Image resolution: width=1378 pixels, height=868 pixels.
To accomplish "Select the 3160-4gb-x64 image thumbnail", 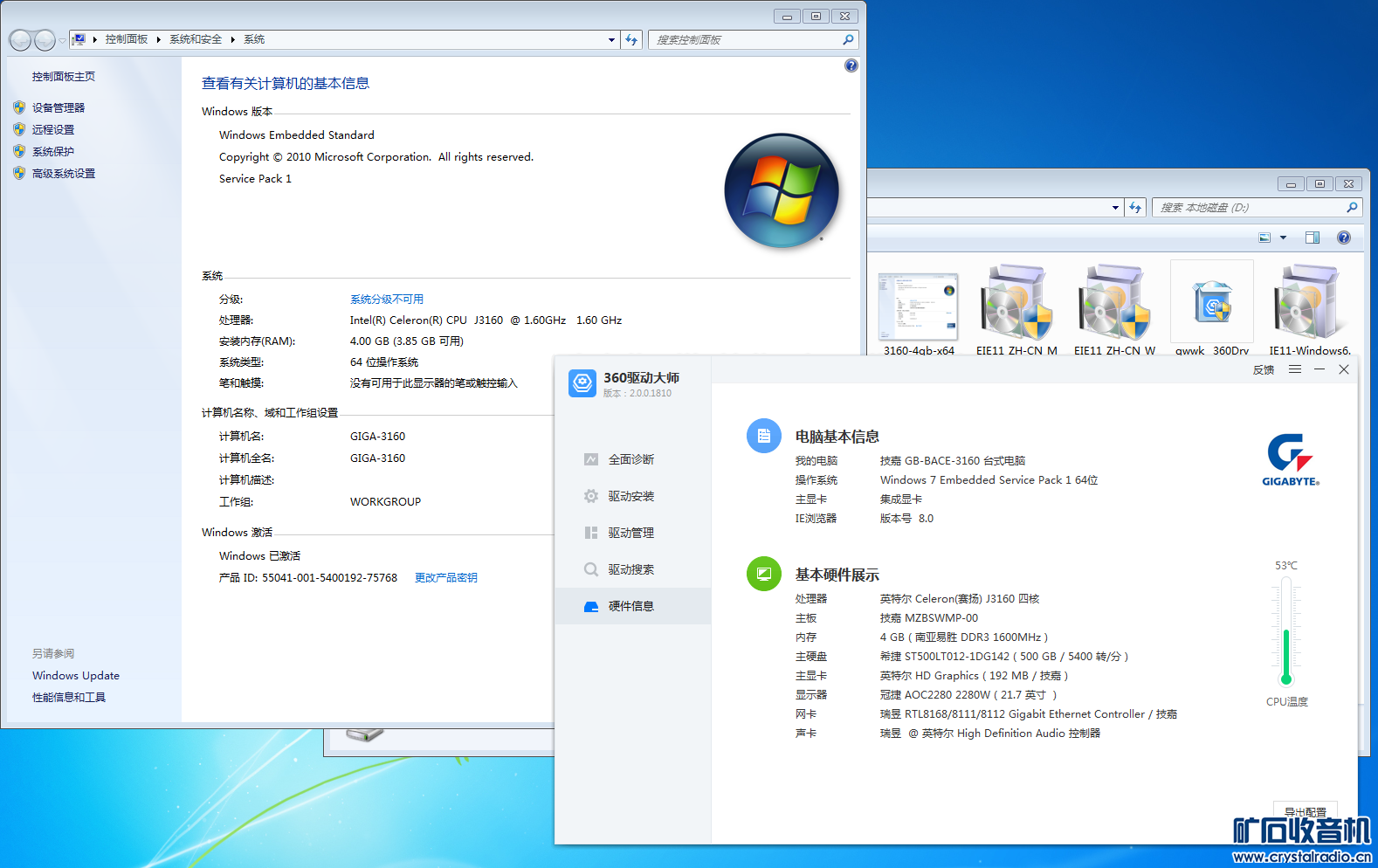I will tap(918, 307).
